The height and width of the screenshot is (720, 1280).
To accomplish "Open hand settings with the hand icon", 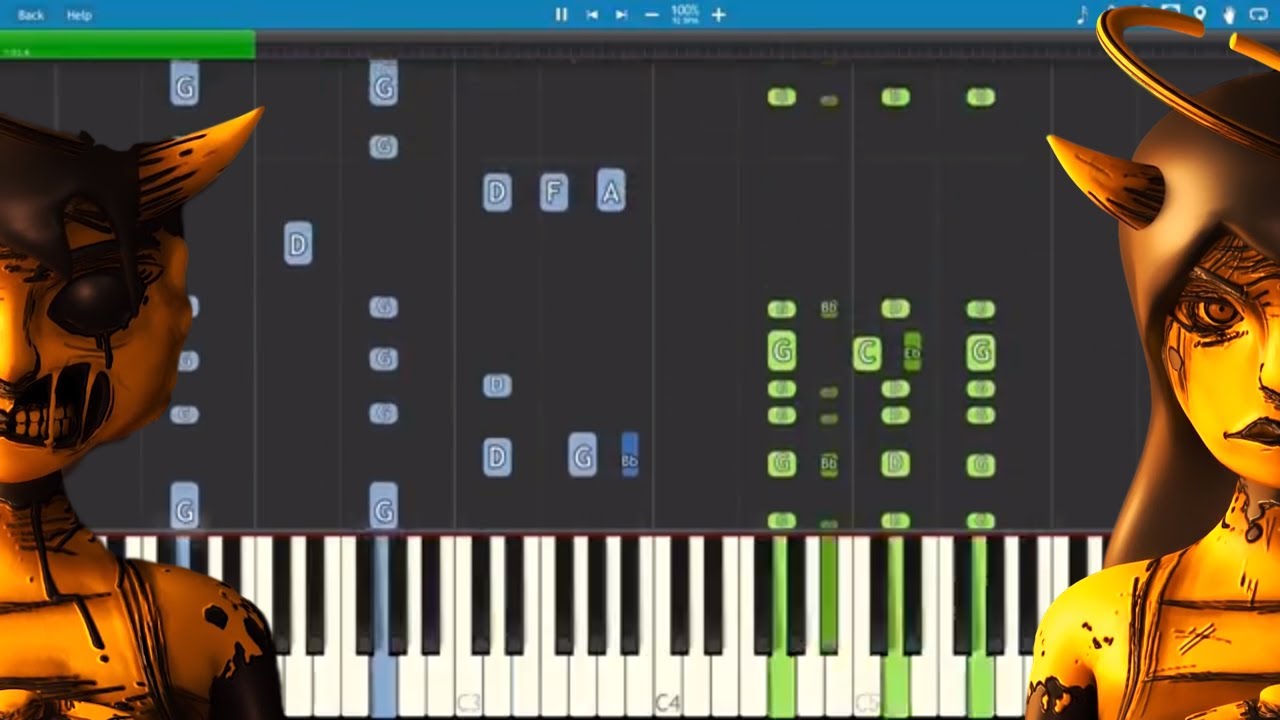I will (x=1229, y=14).
